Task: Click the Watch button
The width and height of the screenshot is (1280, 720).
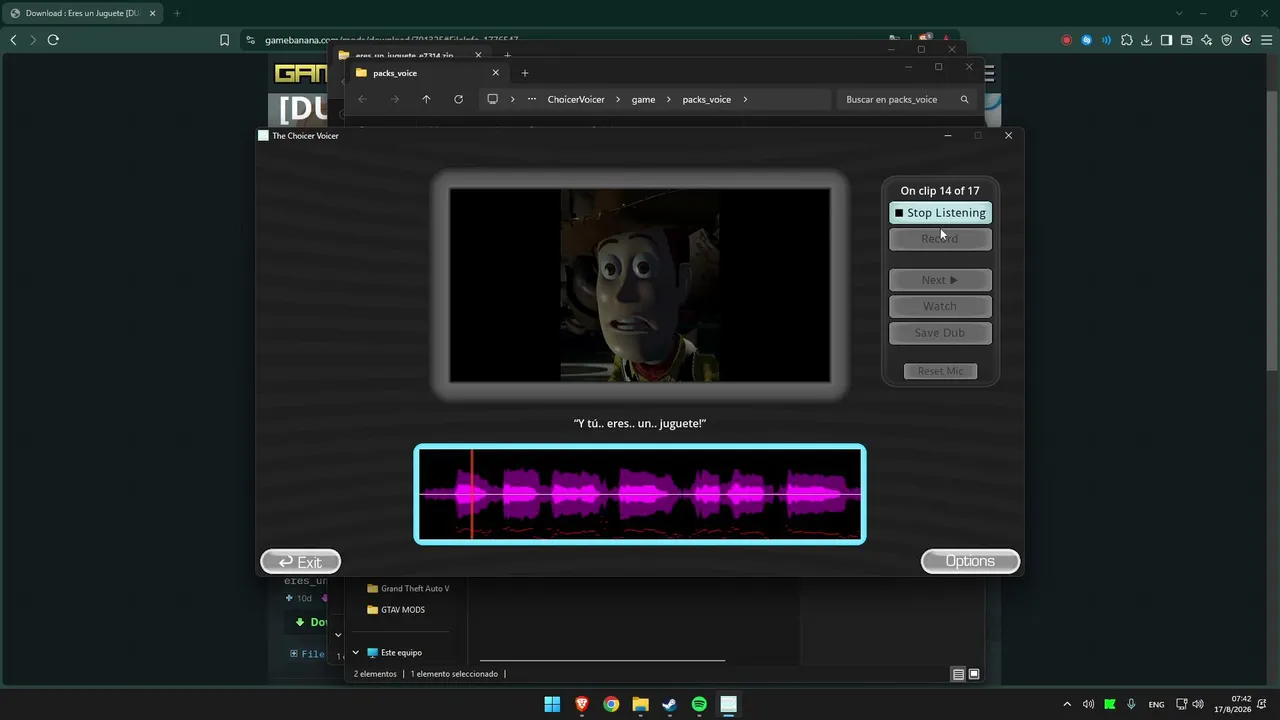Action: coord(940,306)
